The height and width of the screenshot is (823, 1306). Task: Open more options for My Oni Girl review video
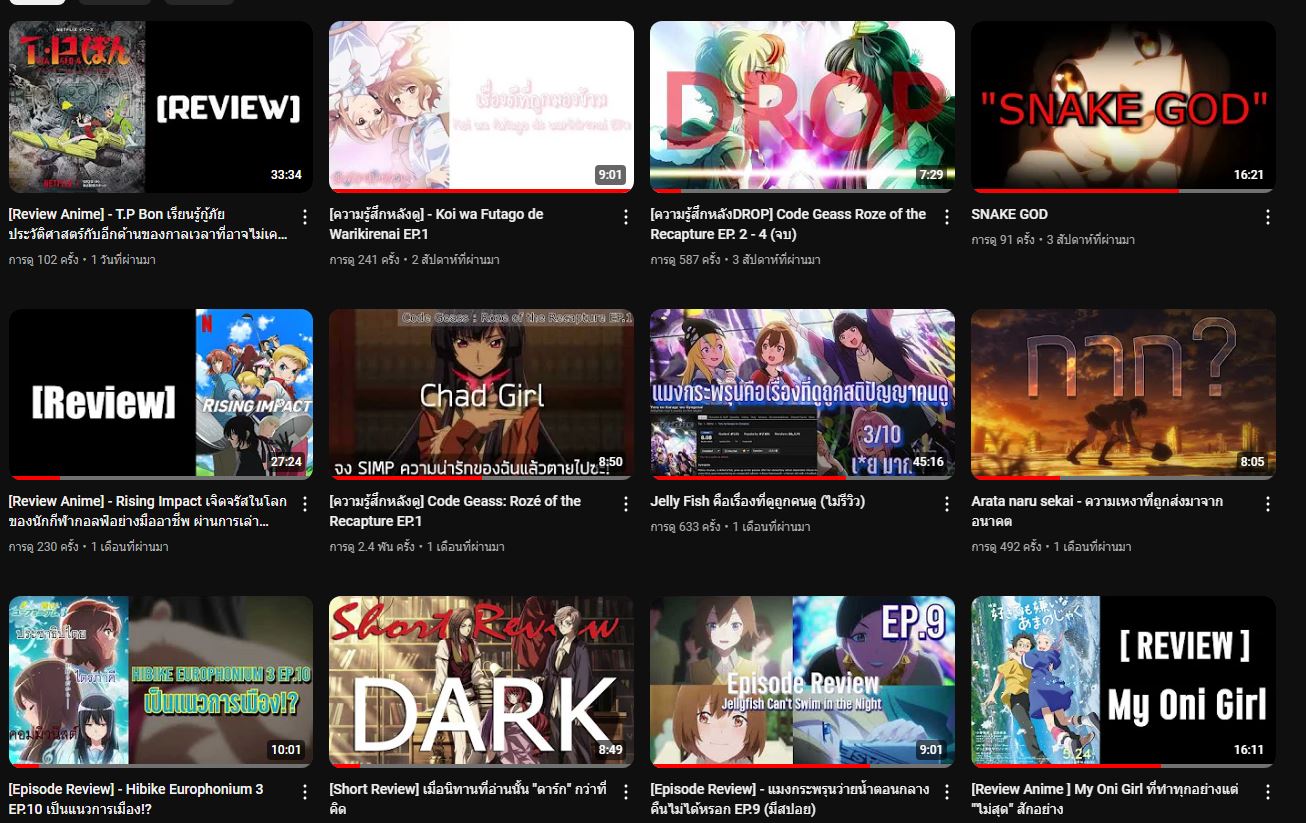coord(1268,792)
